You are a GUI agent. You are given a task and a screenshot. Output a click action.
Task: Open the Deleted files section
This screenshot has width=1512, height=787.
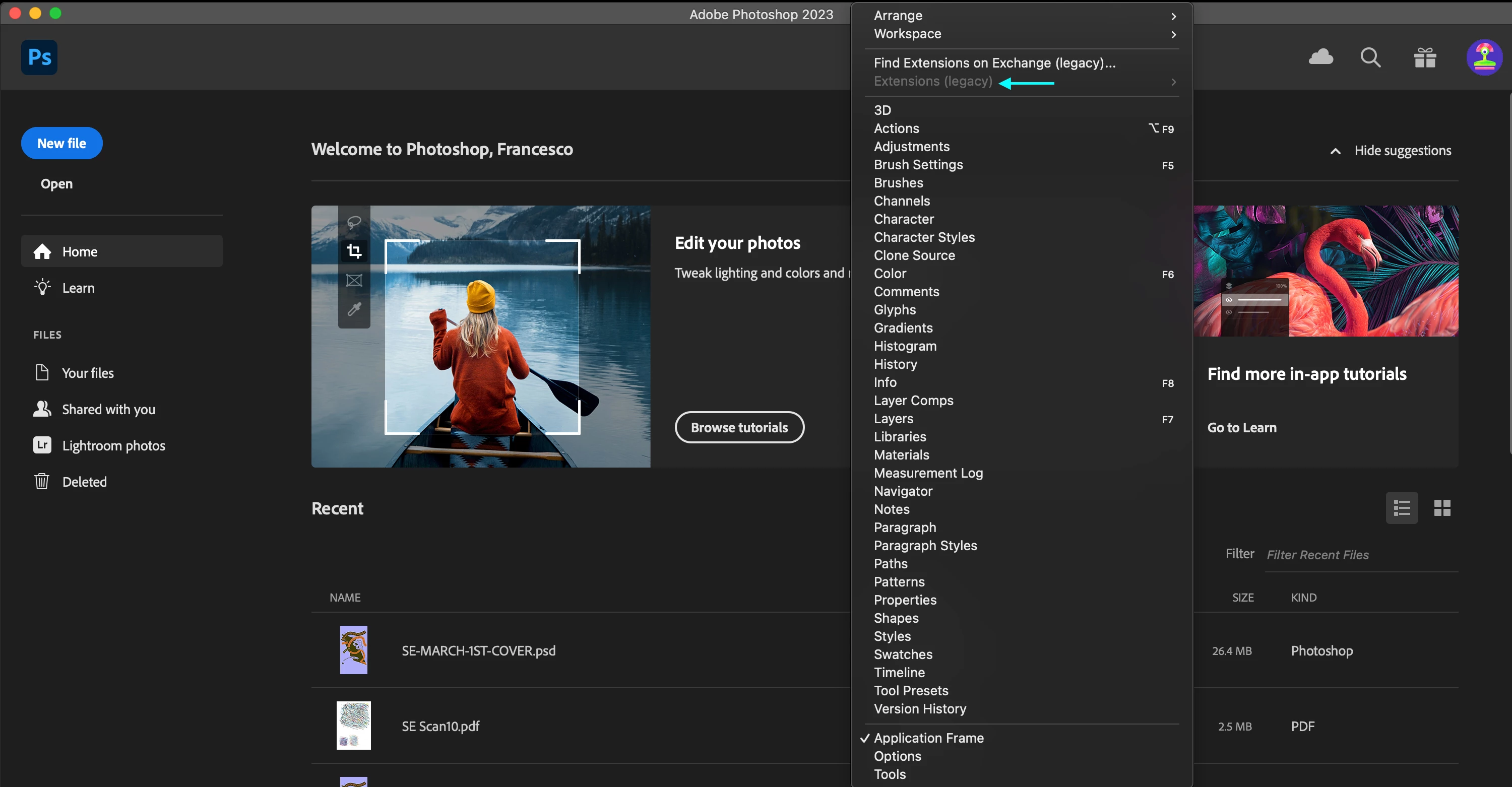pos(85,482)
